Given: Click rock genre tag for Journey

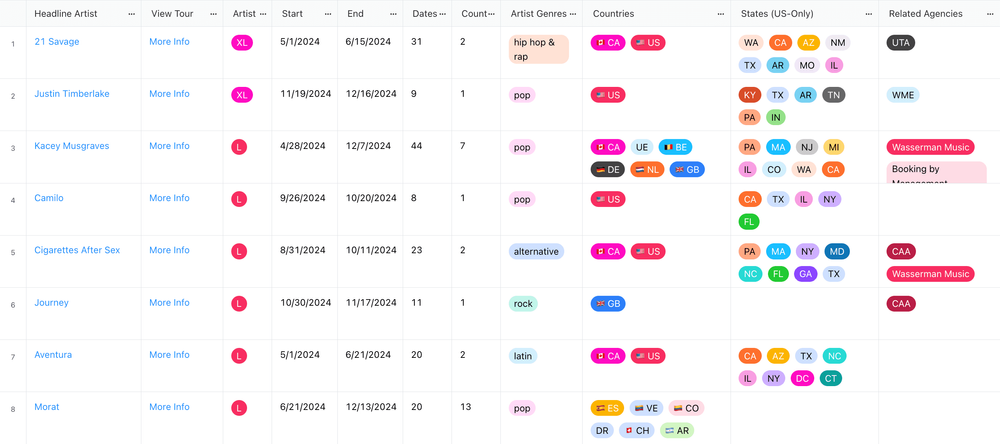Looking at the screenshot, I should coord(523,304).
